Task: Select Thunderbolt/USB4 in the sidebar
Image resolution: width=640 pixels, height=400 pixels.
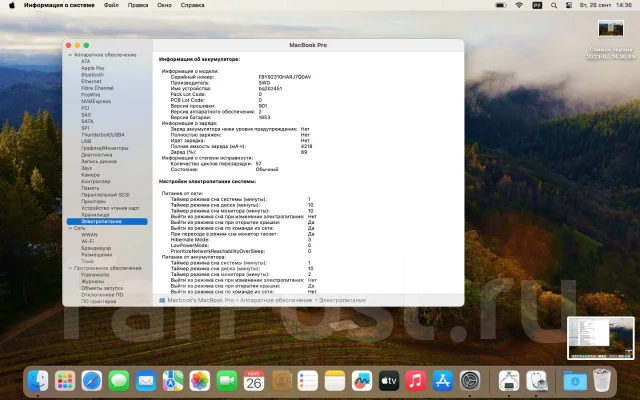Action: pos(102,135)
